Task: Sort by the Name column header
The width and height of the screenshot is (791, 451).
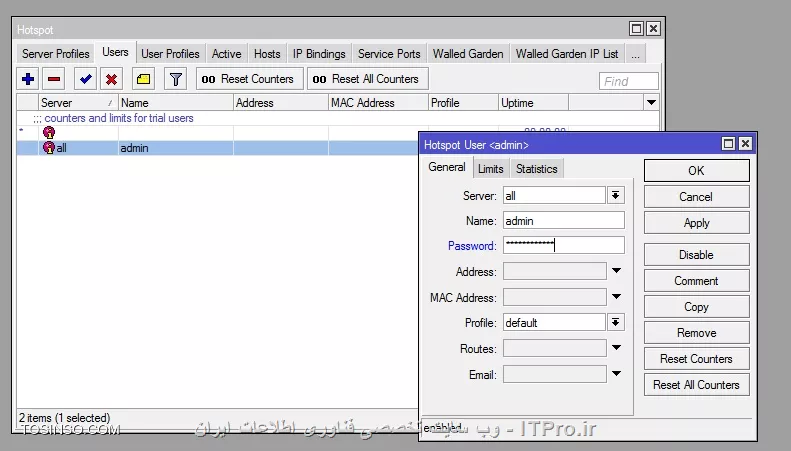Action: click(176, 102)
